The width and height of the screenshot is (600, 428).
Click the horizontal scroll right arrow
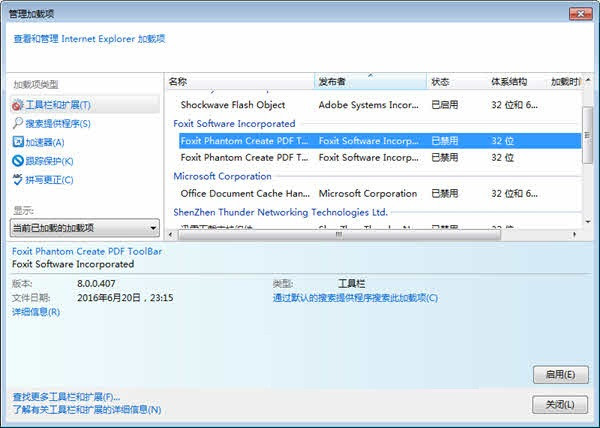(x=574, y=234)
